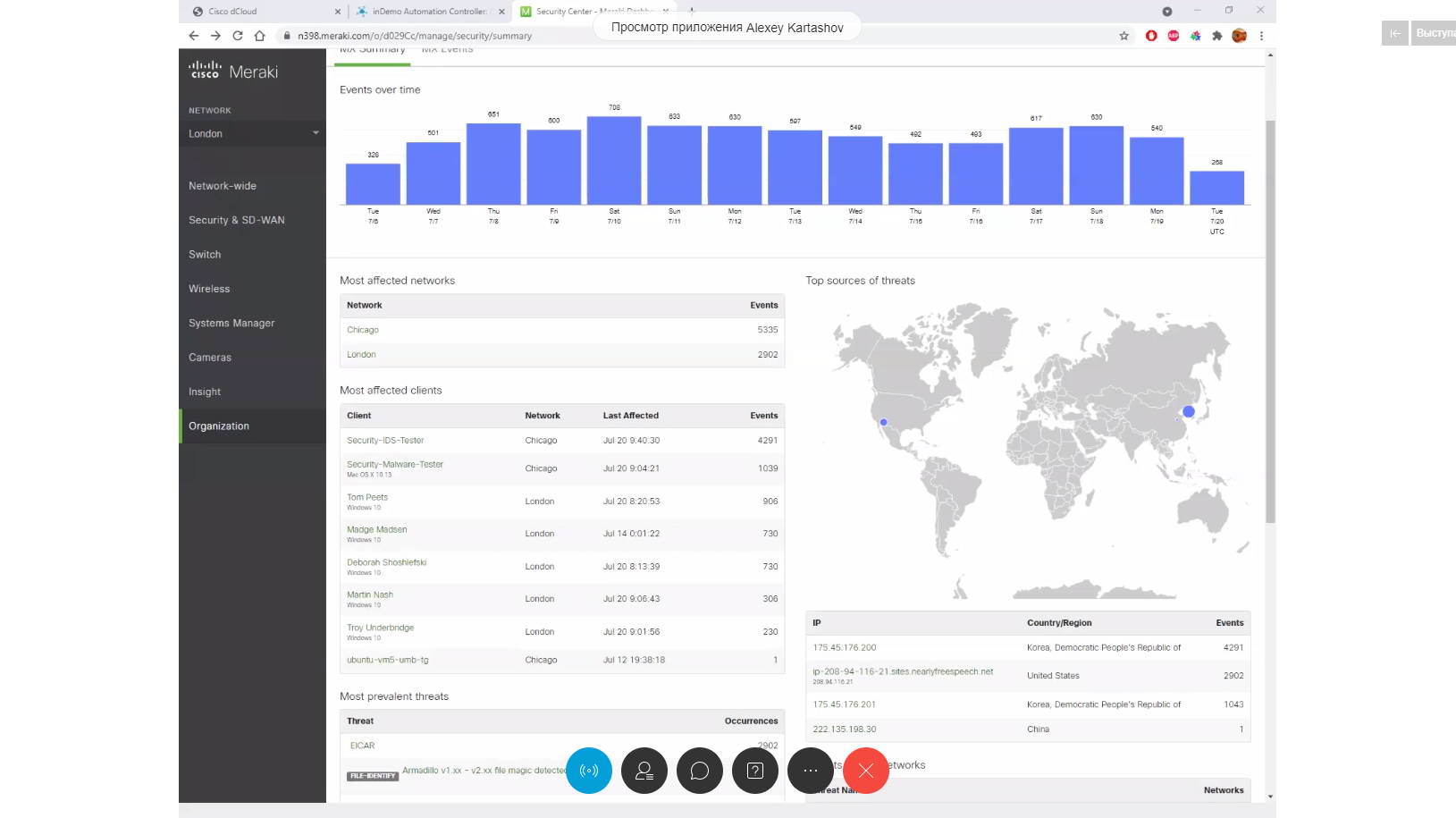Select the Security Center browser tab
The height and width of the screenshot is (818, 1456).
click(x=594, y=12)
